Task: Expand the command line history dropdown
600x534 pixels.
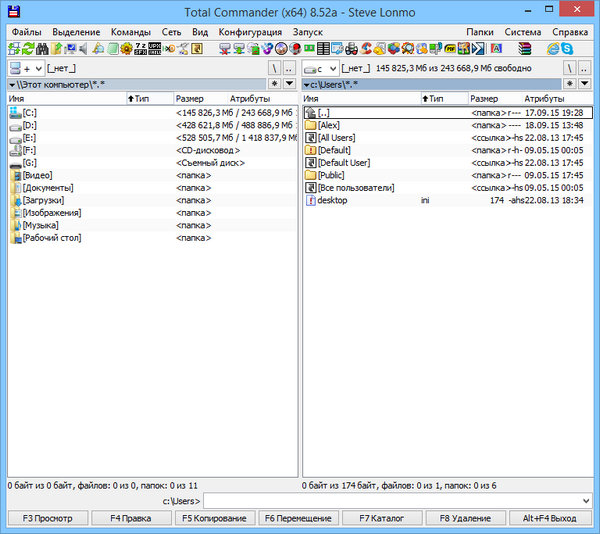Action: (585, 500)
